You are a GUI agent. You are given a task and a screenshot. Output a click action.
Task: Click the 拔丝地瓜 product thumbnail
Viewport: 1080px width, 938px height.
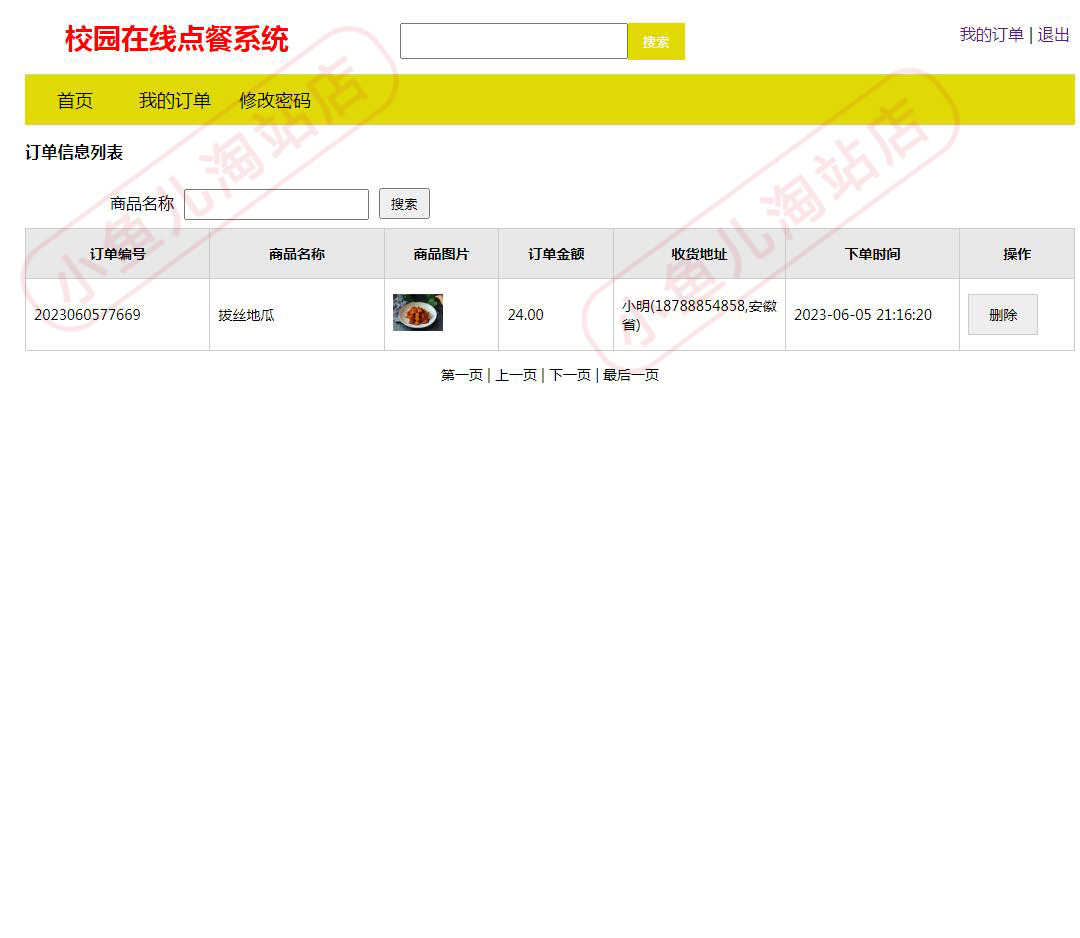click(x=418, y=313)
